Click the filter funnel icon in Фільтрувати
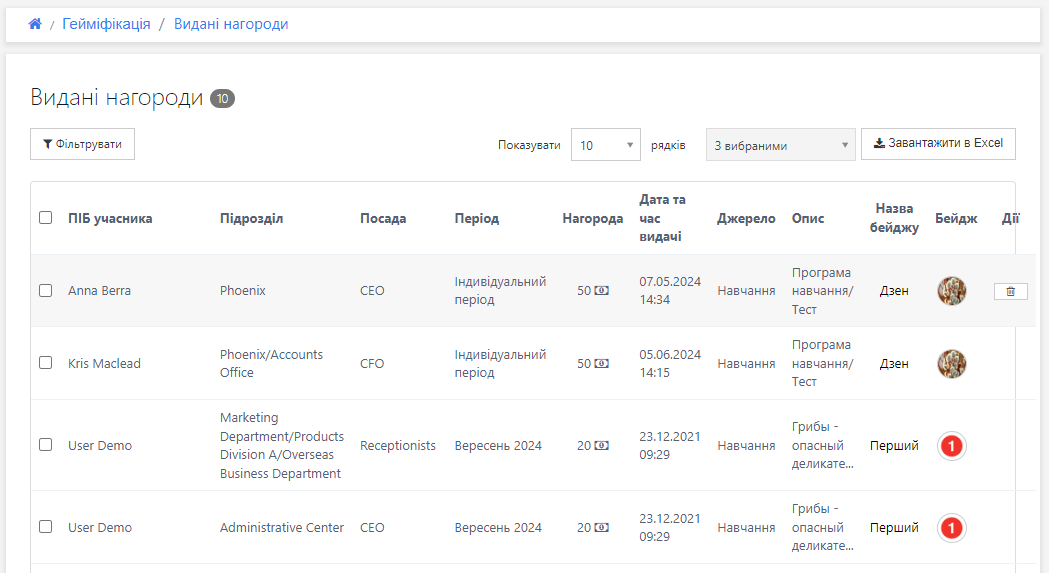Screen dimensions: 1049x573 47,144
